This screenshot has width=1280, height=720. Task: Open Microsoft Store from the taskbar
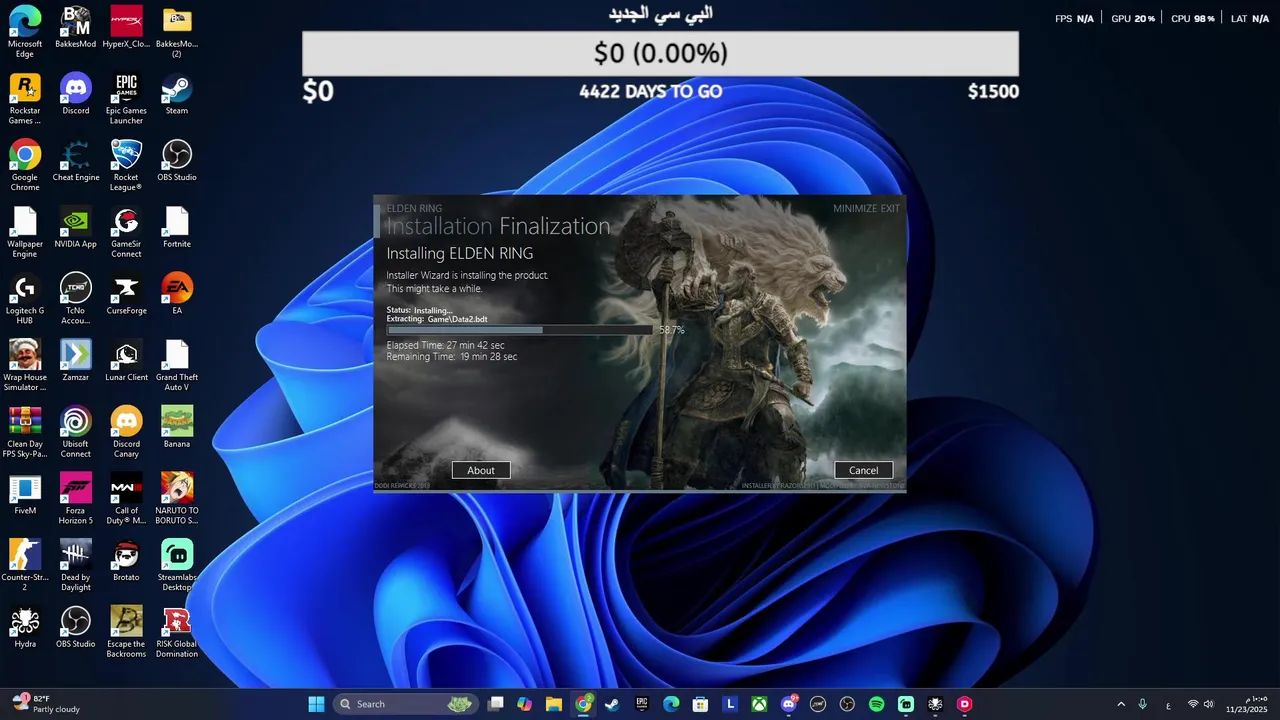(x=700, y=704)
